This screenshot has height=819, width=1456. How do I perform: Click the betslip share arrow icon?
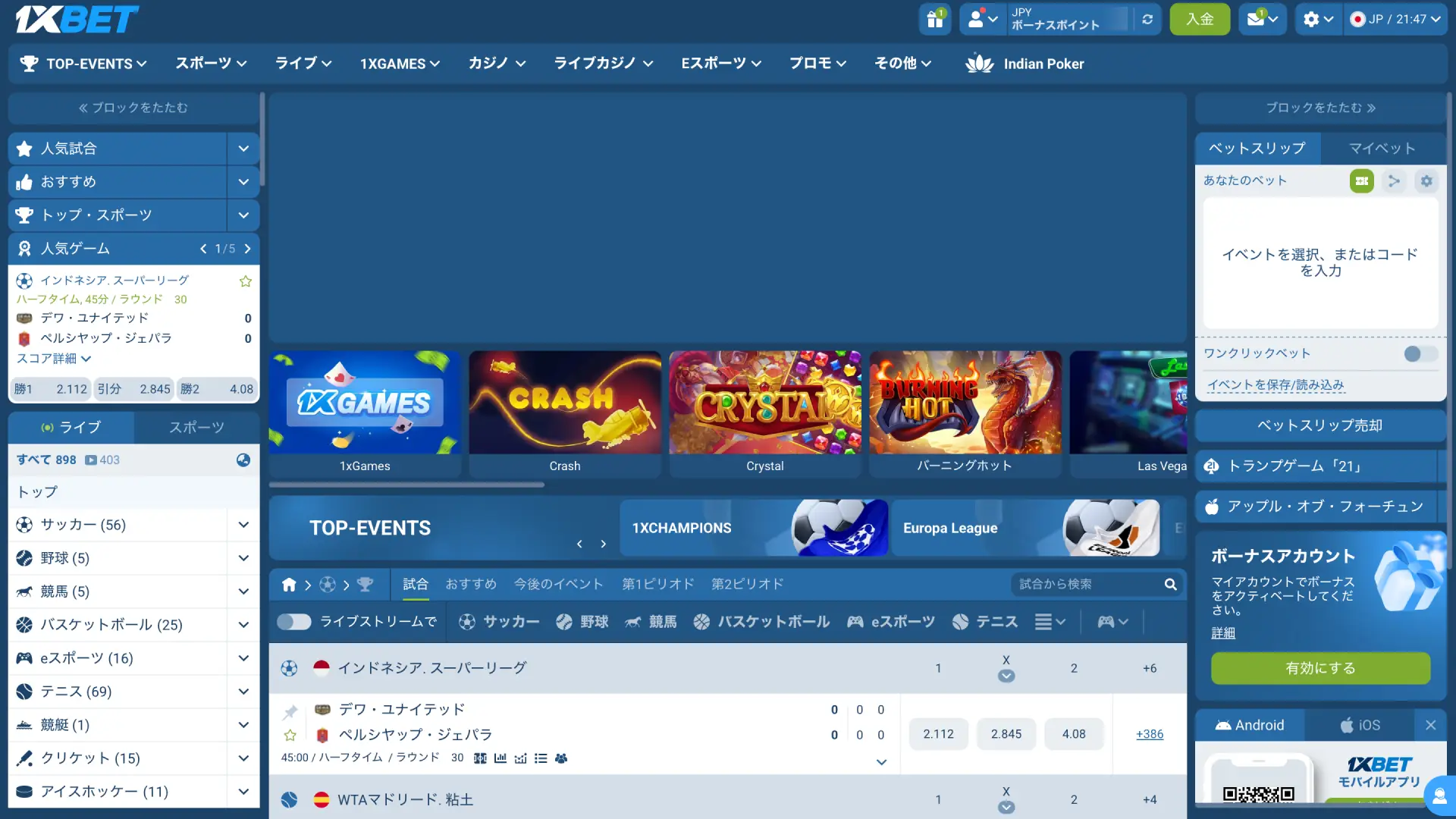pyautogui.click(x=1394, y=180)
